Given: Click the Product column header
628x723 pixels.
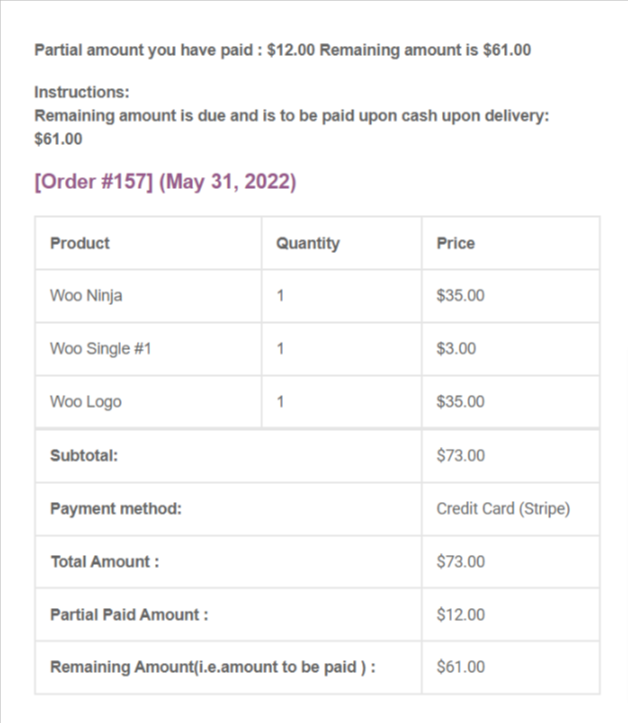Looking at the screenshot, I should click(80, 243).
